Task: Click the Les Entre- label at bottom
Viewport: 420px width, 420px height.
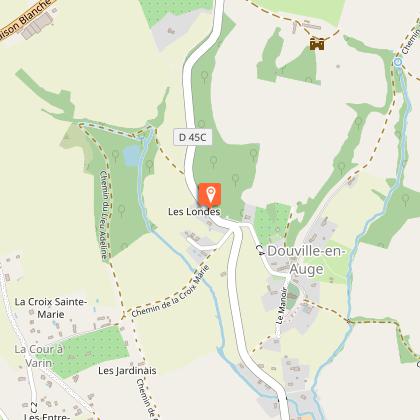Action: (47, 417)
